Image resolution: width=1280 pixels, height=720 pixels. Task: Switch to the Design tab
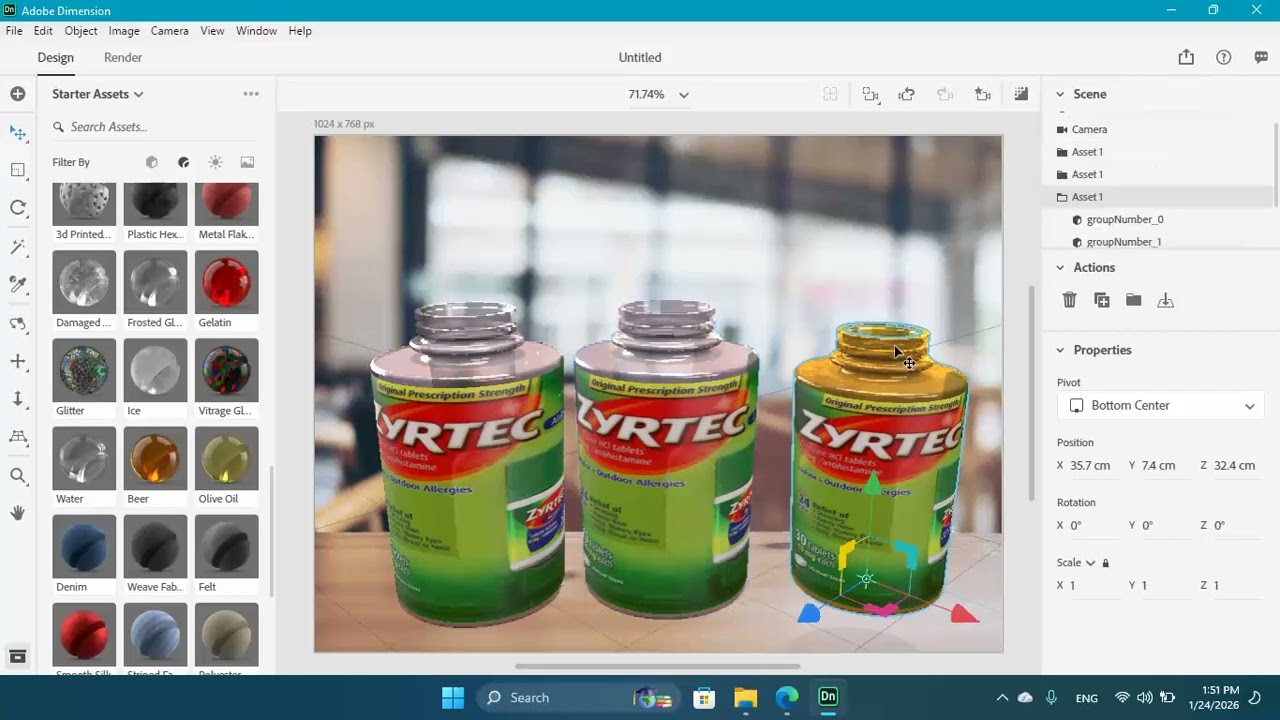click(x=56, y=58)
